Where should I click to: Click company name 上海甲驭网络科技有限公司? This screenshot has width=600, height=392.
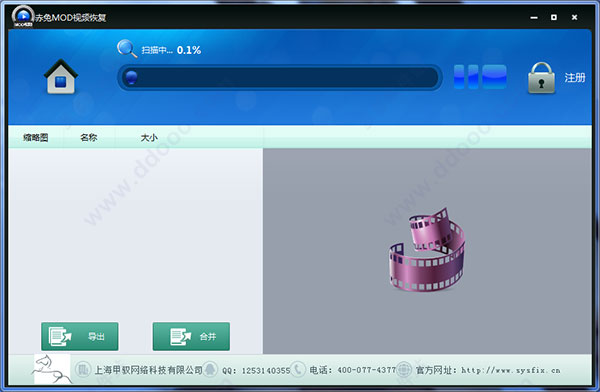pos(148,370)
